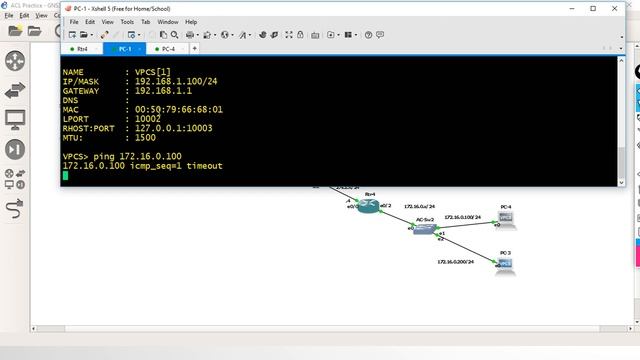Viewport: 640px width, 360px height.
Task: Open the Xshell View menu
Action: pos(108,22)
